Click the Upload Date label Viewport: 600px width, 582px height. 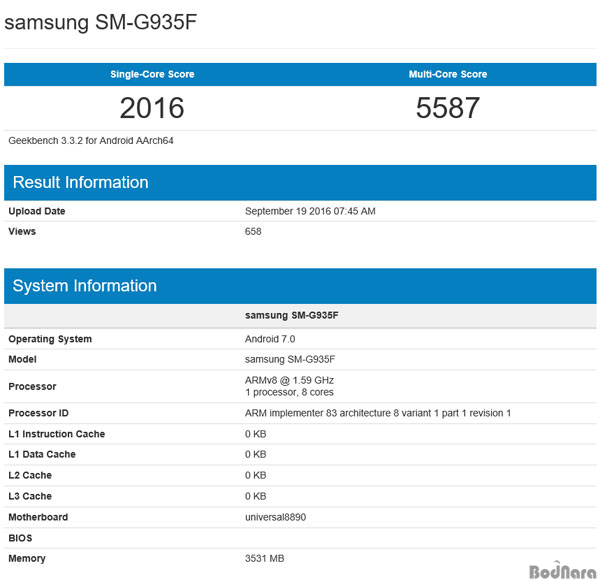pyautogui.click(x=37, y=211)
